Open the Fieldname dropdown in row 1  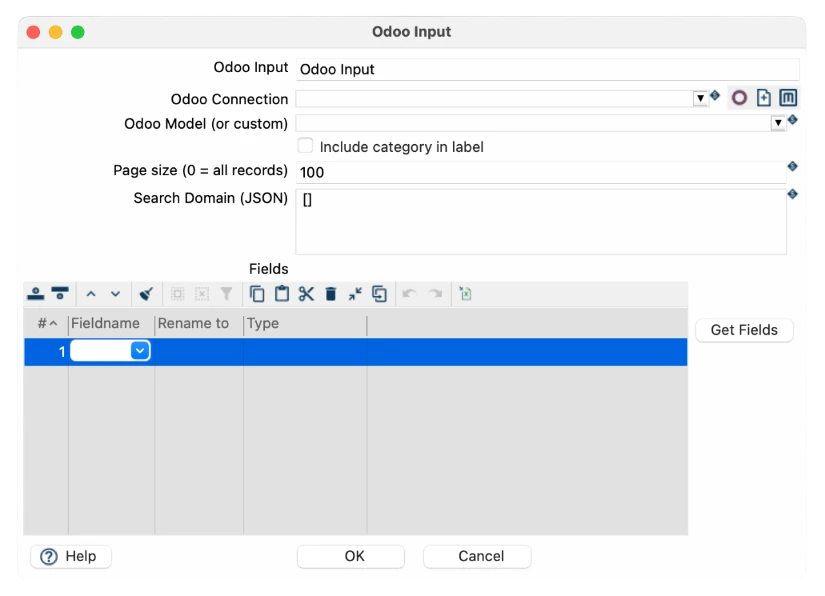(x=140, y=351)
